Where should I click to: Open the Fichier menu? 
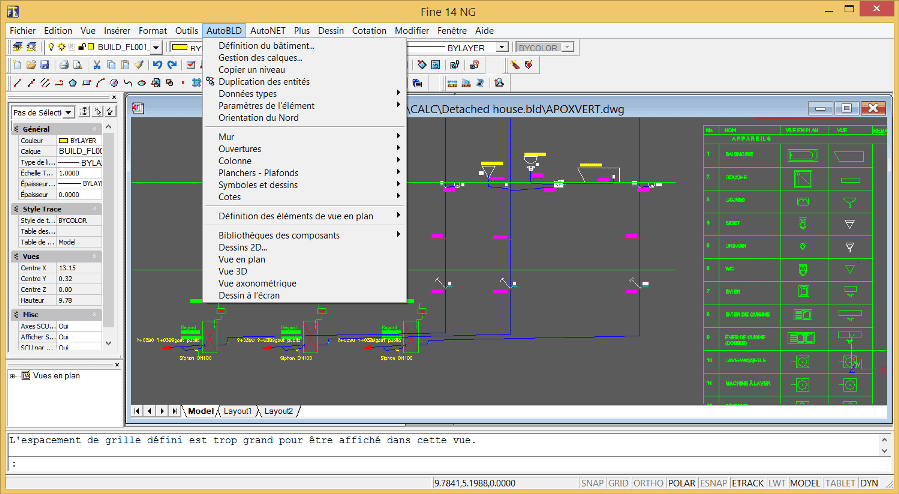[23, 30]
